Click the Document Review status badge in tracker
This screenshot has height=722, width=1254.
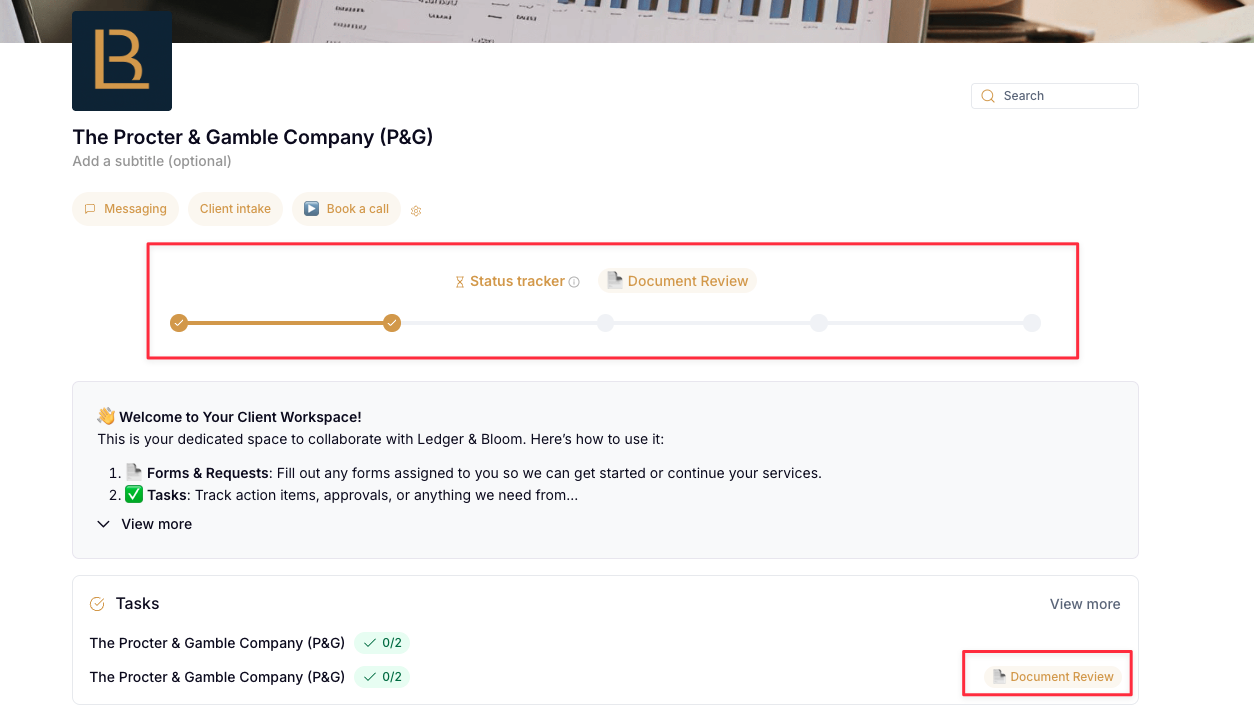tap(677, 281)
